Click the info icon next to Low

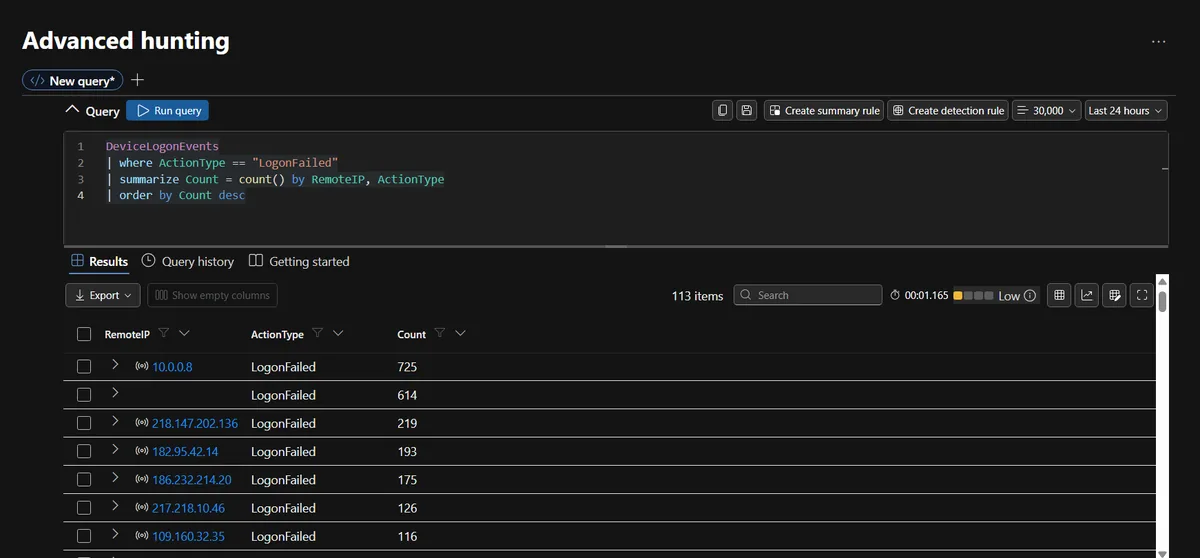(x=1030, y=296)
